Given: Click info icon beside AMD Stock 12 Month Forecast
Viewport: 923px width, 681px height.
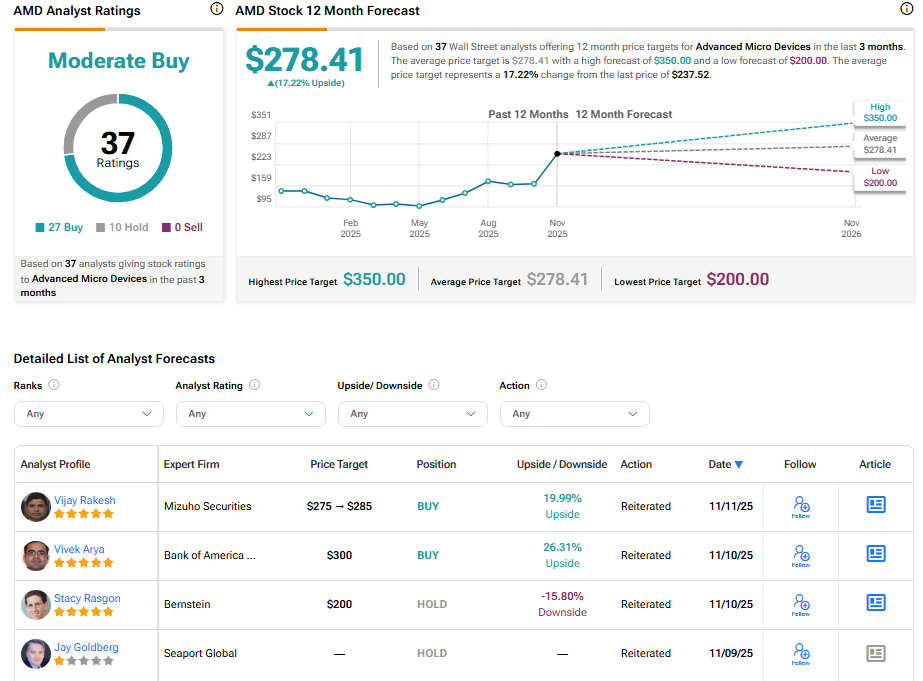Looking at the screenshot, I should pyautogui.click(x=906, y=9).
